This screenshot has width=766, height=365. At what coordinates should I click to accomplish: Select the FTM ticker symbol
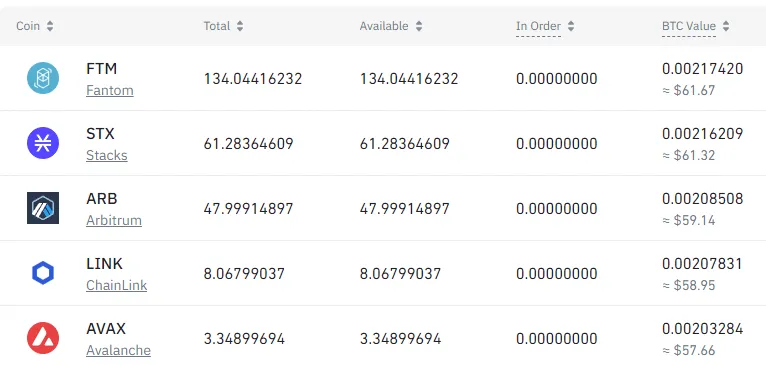102,69
